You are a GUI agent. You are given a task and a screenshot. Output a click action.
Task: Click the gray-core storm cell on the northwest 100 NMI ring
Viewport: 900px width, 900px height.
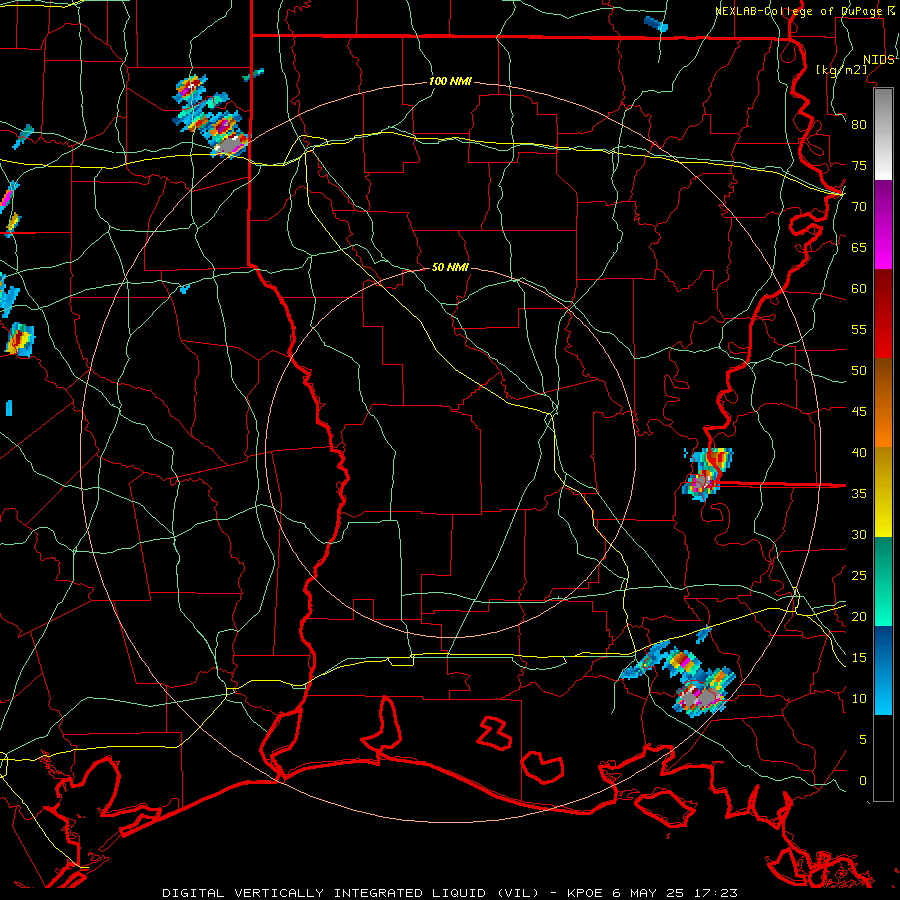(228, 145)
